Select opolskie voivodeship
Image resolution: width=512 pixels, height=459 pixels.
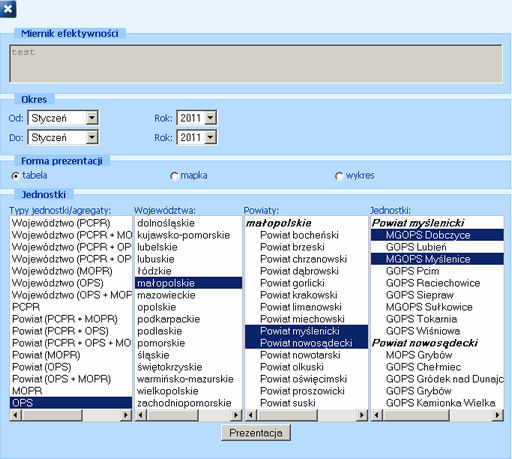click(188, 307)
